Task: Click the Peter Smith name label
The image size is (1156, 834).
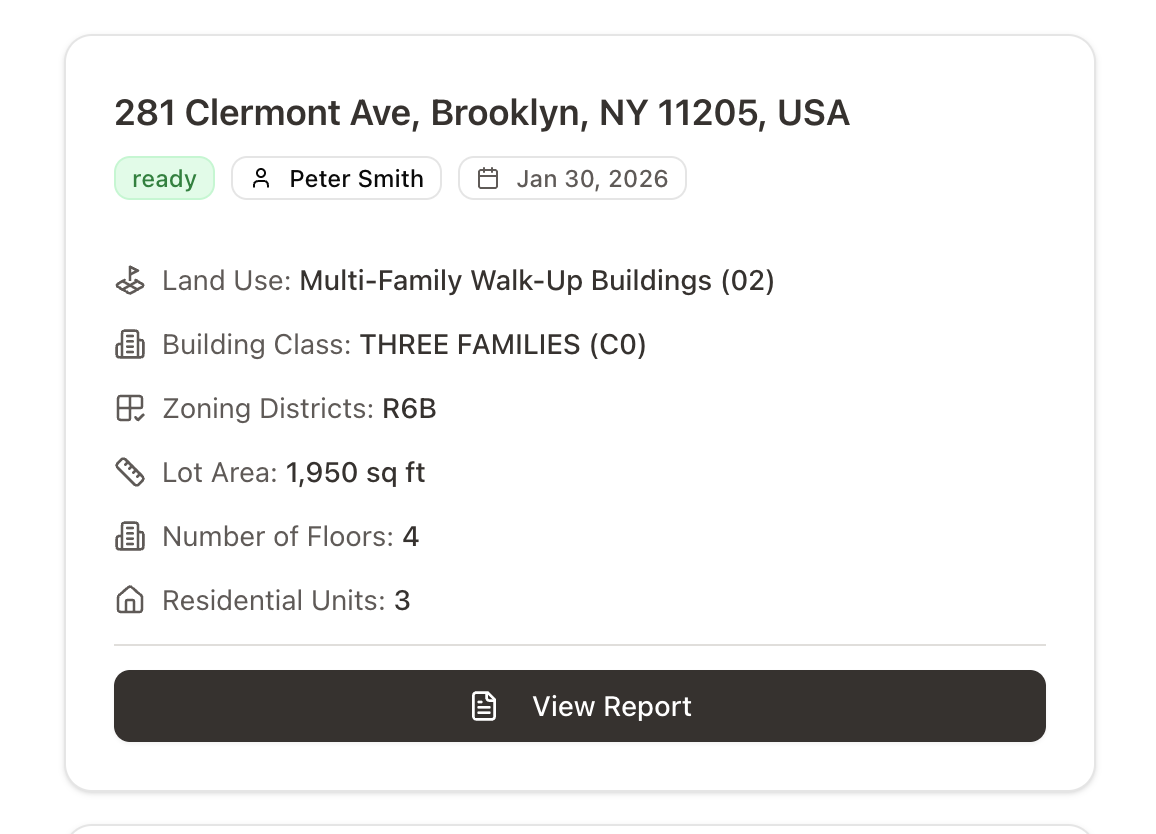Action: (356, 179)
